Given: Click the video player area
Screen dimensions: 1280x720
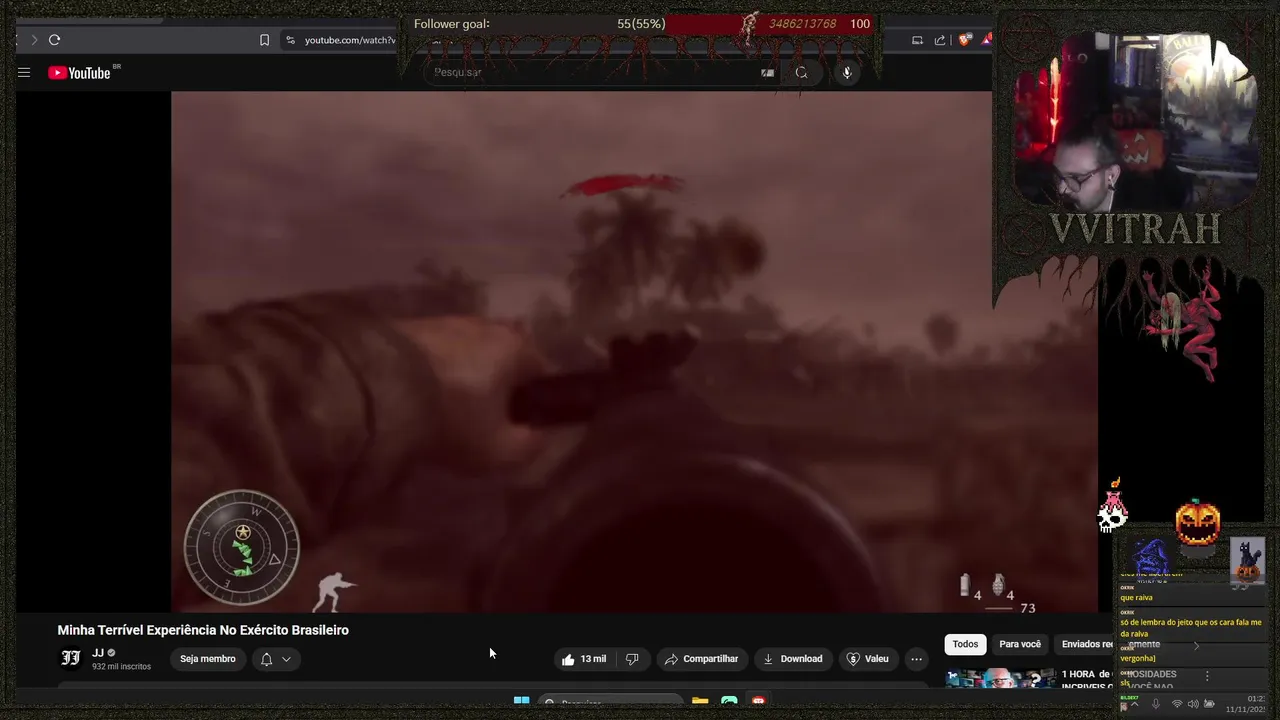Looking at the screenshot, I should 634,351.
